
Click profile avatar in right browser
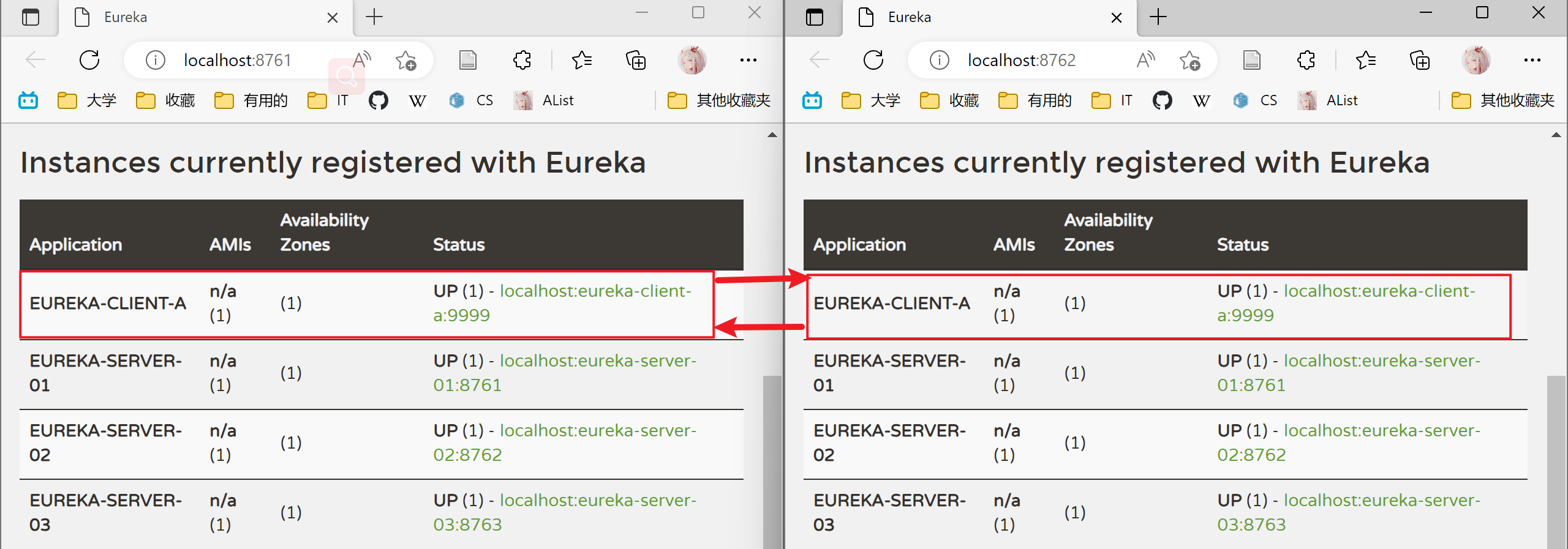[1476, 60]
